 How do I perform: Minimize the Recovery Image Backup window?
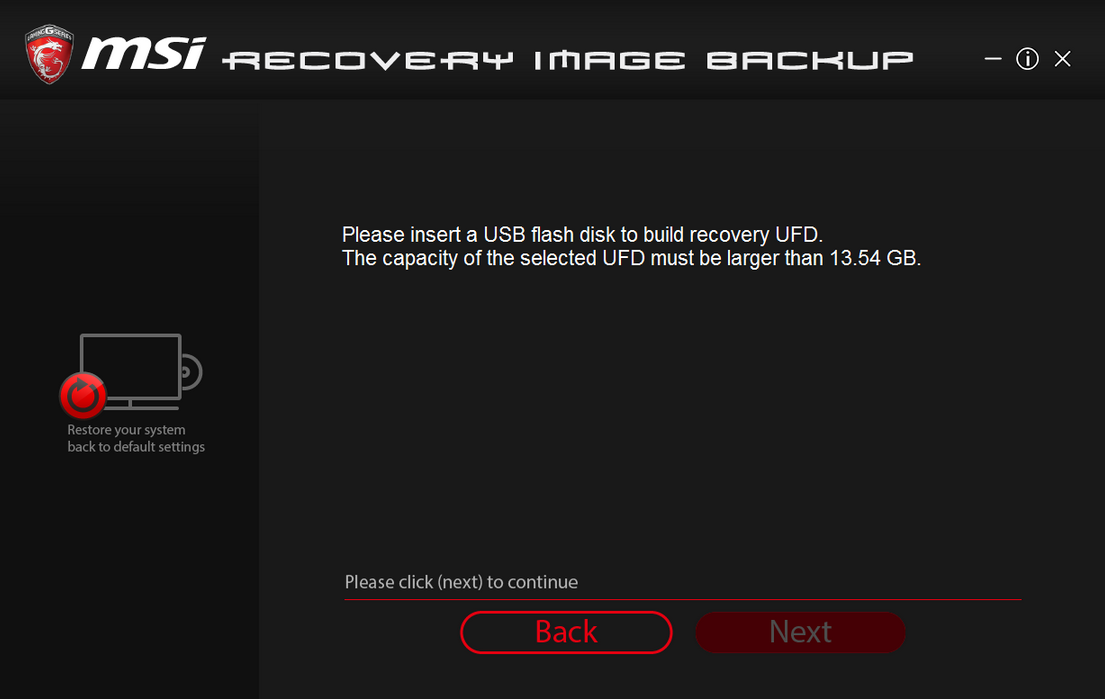pos(993,59)
